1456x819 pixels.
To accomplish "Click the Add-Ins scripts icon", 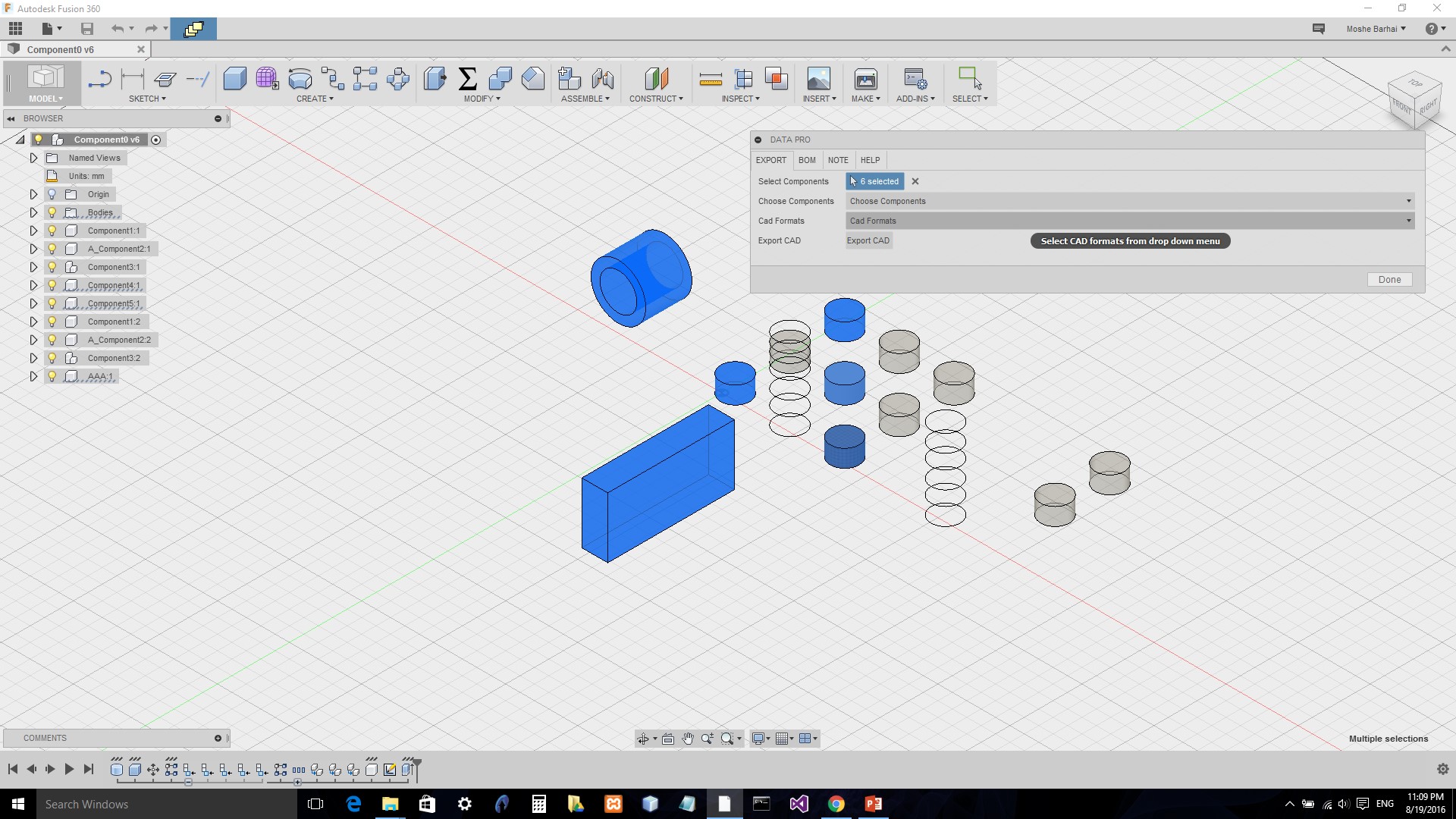I will [x=915, y=78].
